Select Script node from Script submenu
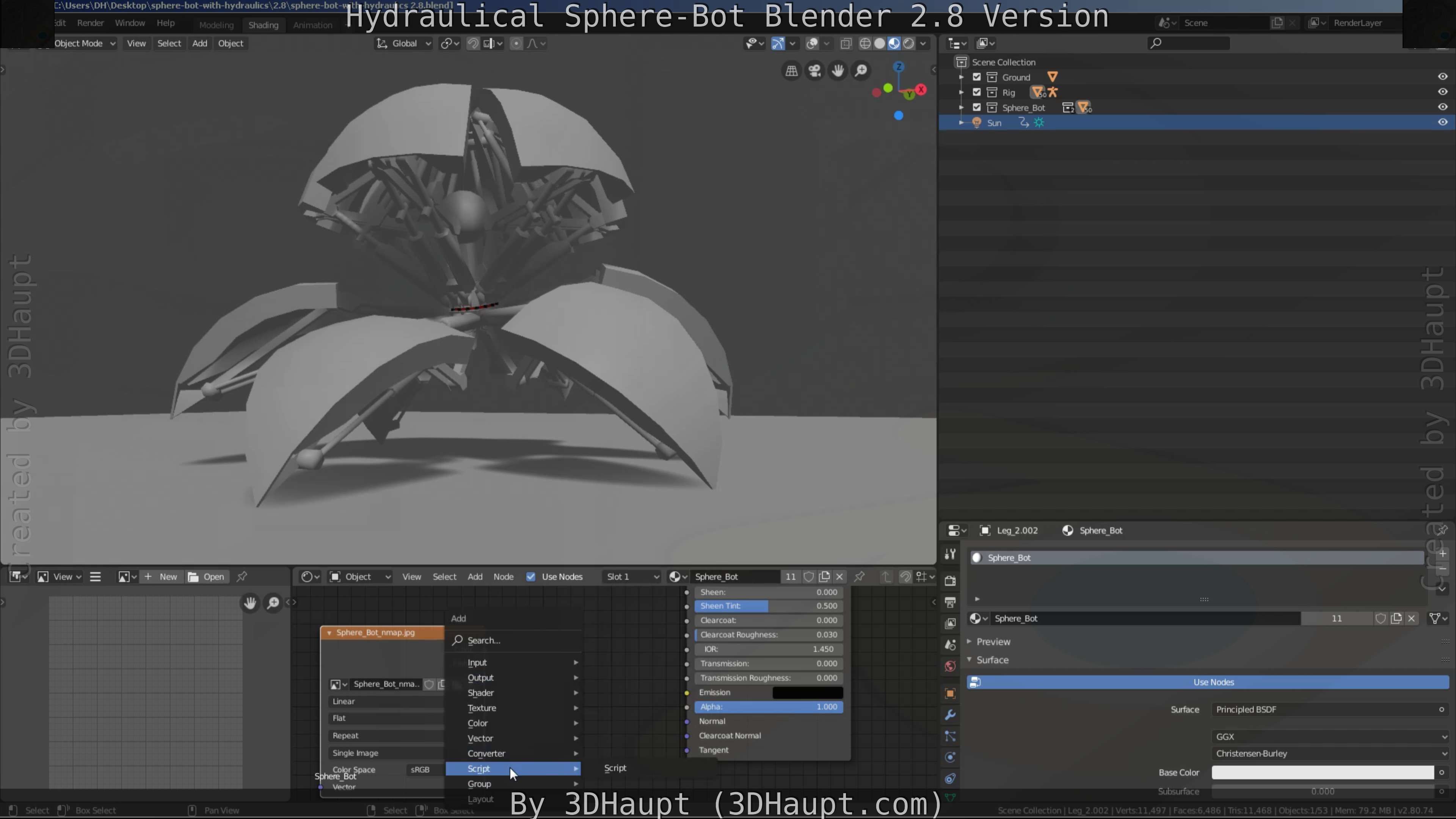 coord(615,768)
